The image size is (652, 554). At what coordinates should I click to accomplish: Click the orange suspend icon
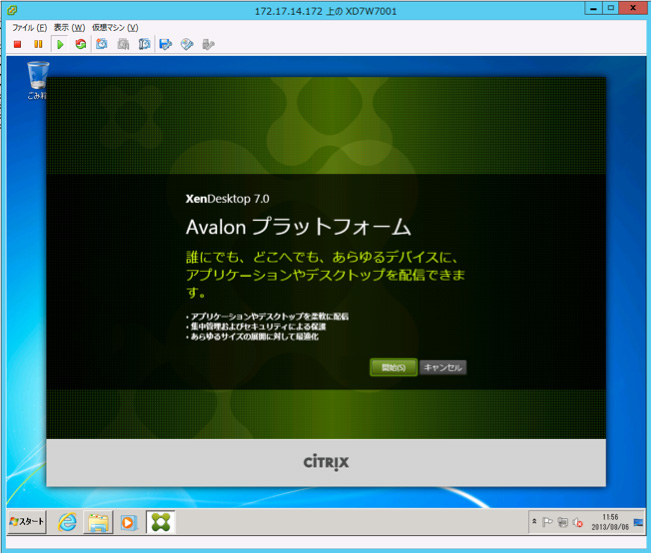click(x=38, y=44)
